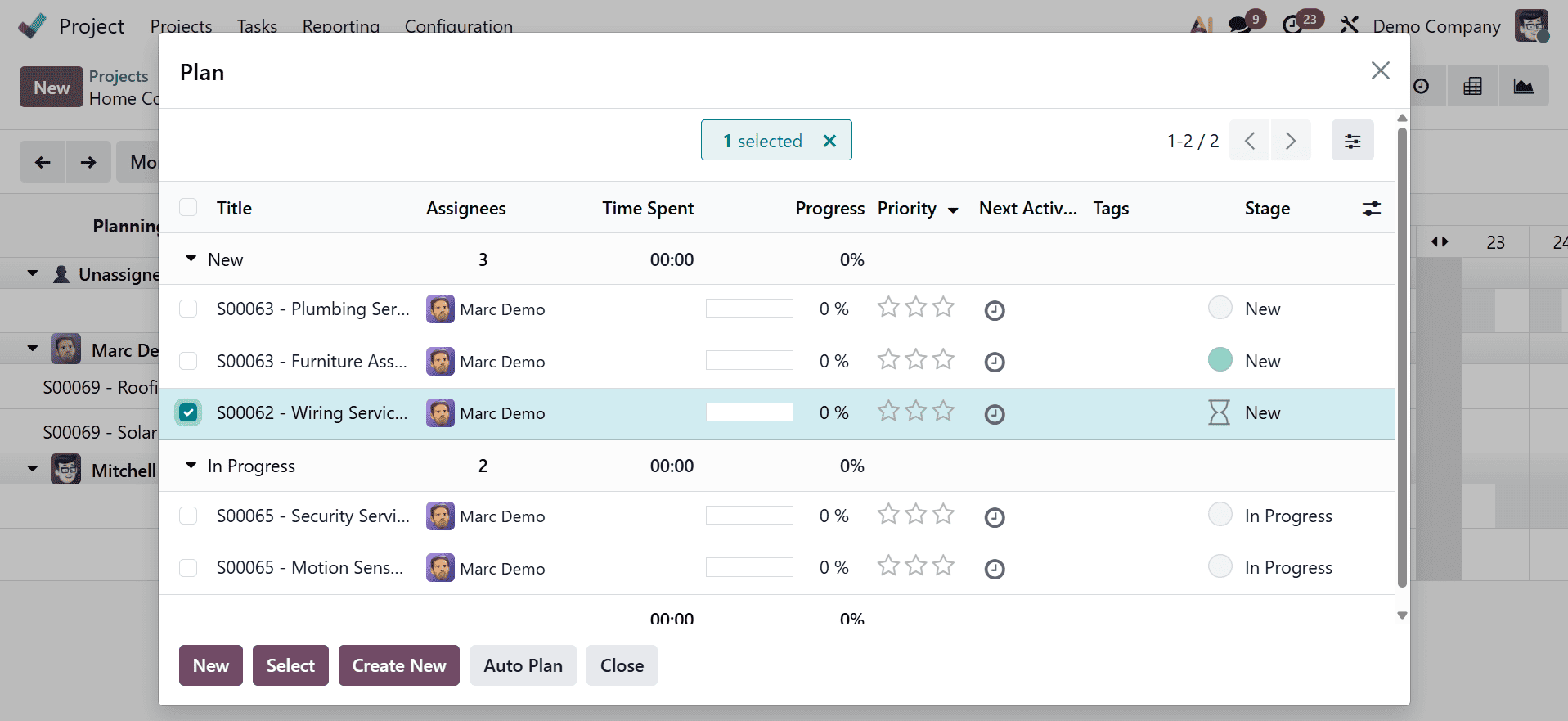Collapse the Marc Demo group in Gantt
1568x721 pixels.
click(x=33, y=349)
